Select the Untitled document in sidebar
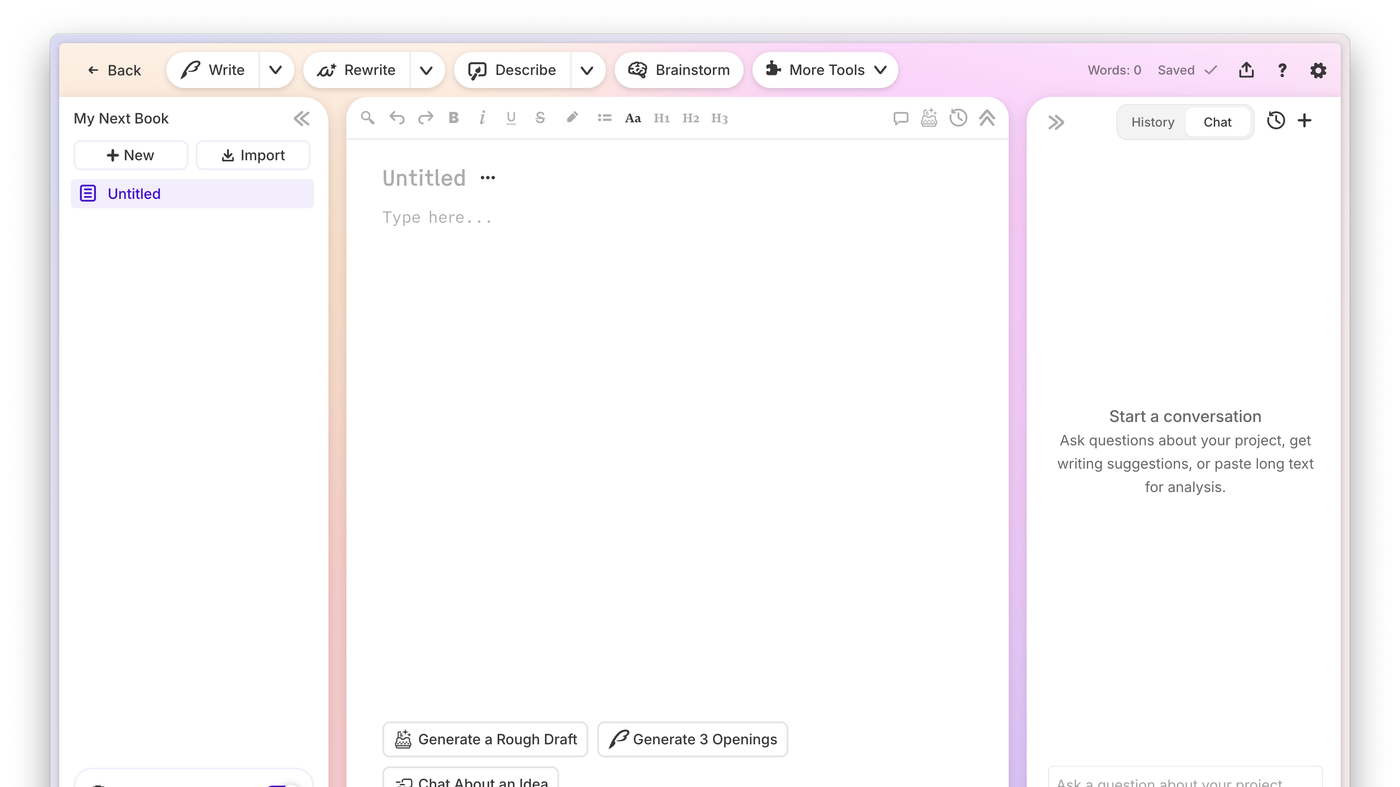Viewport: 1400px width, 787px height. click(x=192, y=194)
